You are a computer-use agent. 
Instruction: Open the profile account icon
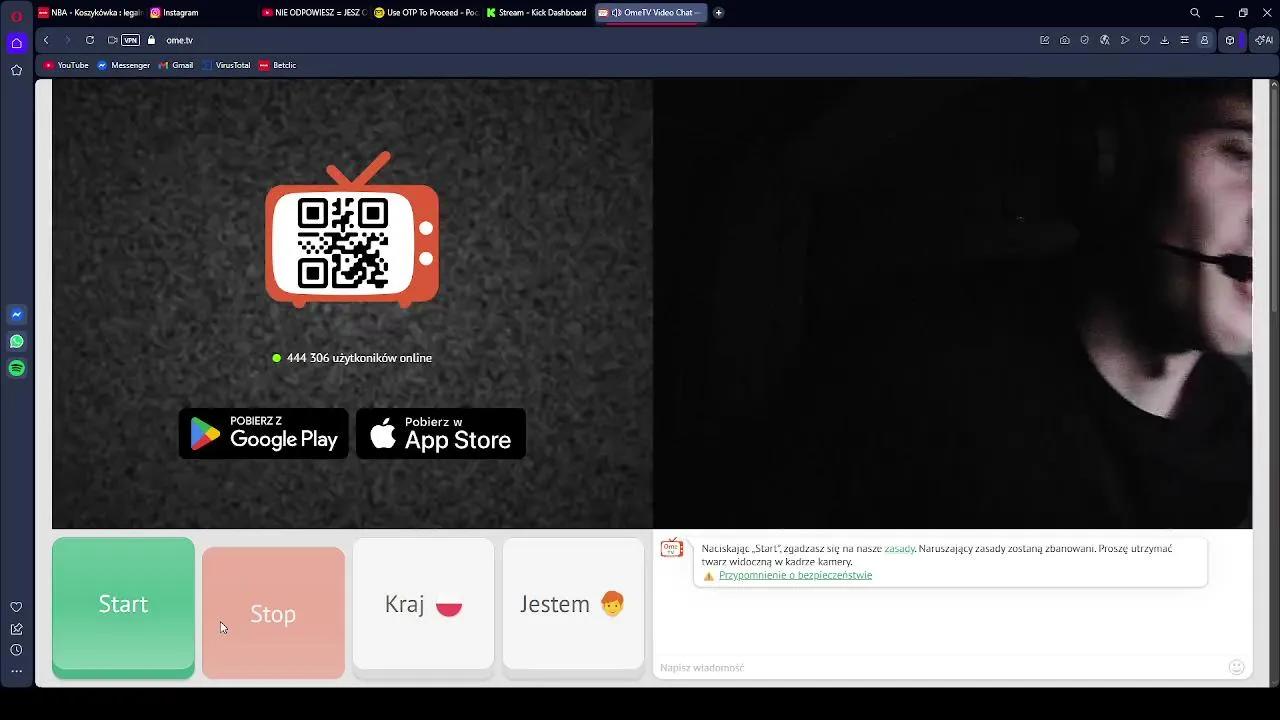click(x=1204, y=40)
